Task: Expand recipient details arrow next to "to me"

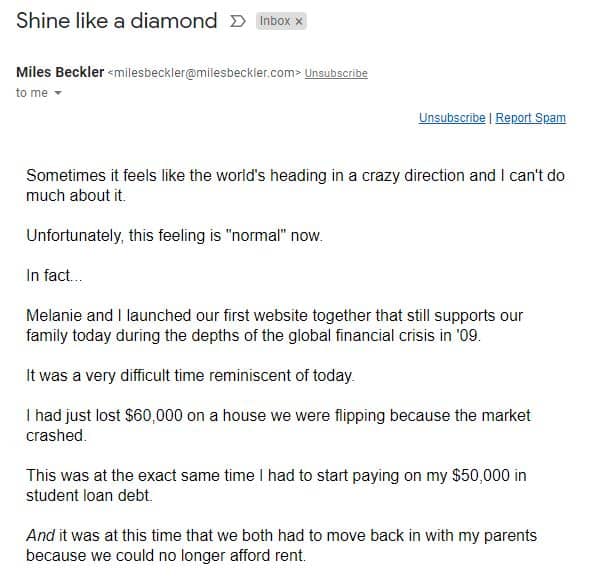Action: (58, 93)
